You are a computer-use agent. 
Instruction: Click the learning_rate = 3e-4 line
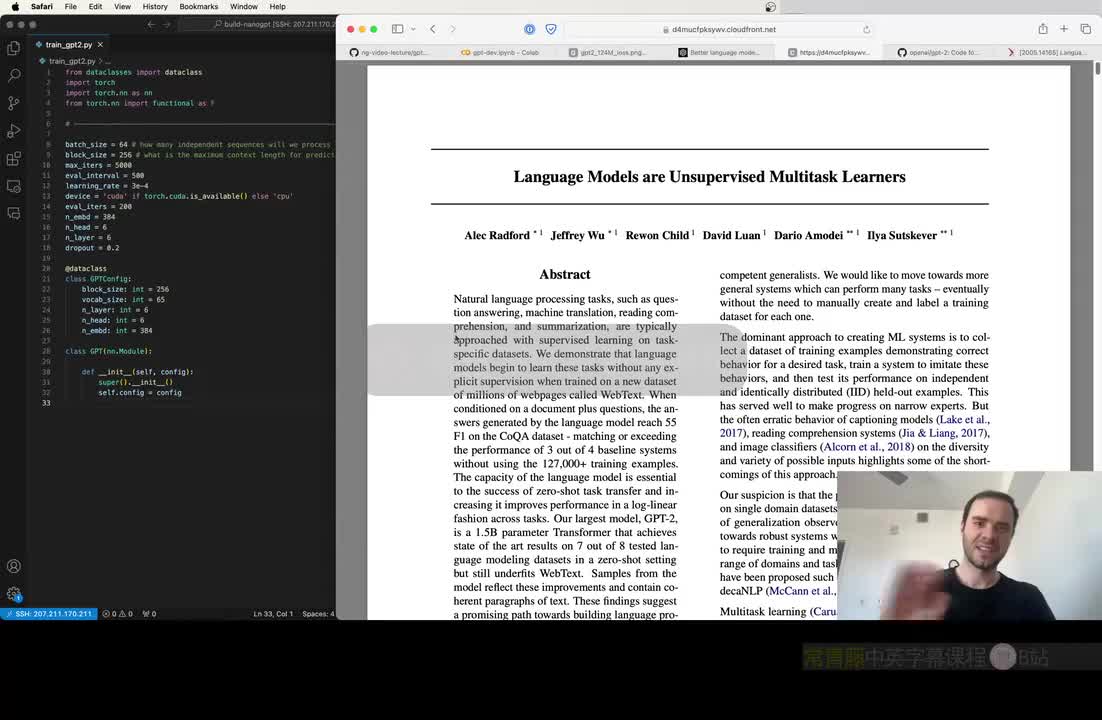tap(107, 186)
